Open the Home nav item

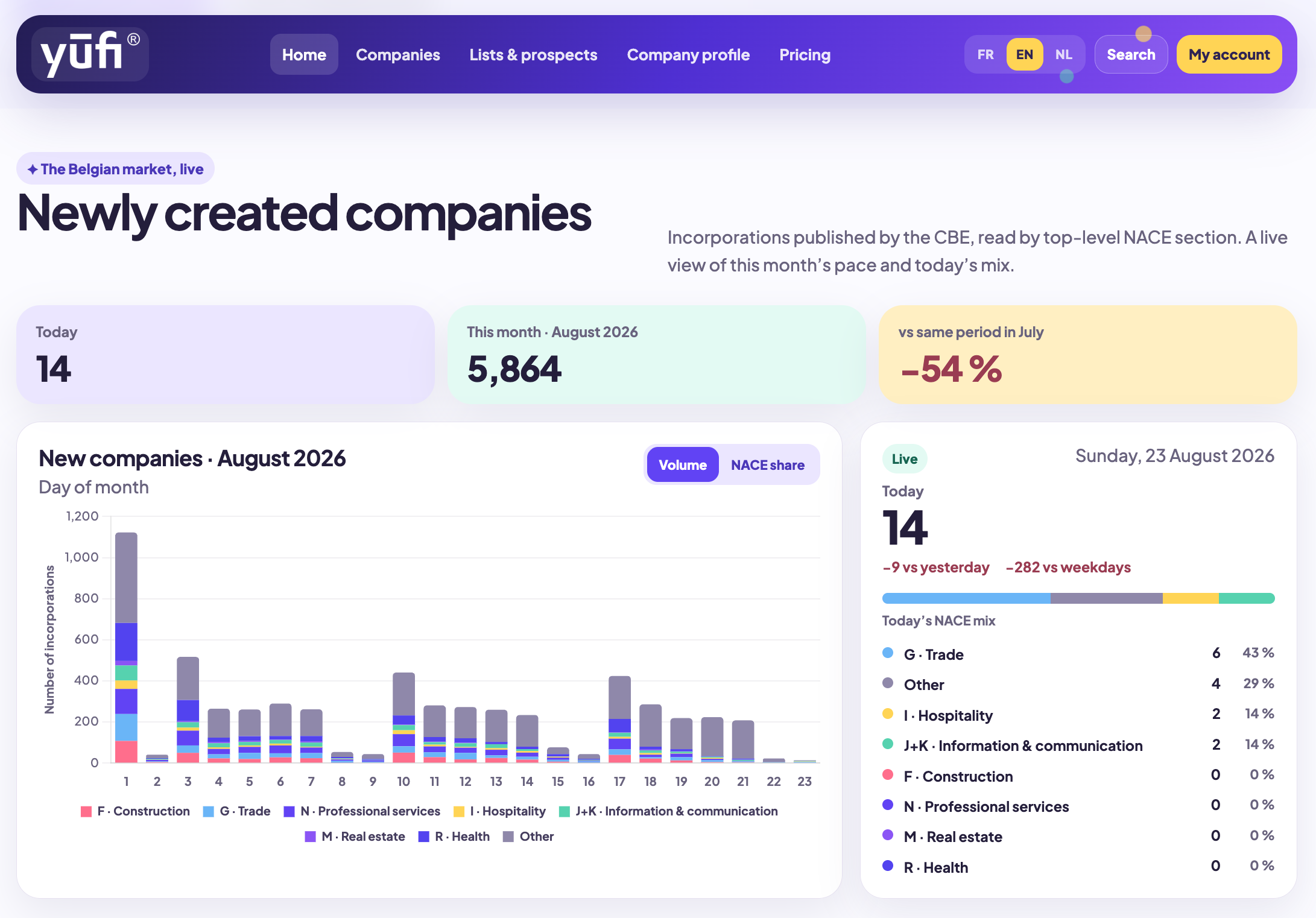point(304,54)
